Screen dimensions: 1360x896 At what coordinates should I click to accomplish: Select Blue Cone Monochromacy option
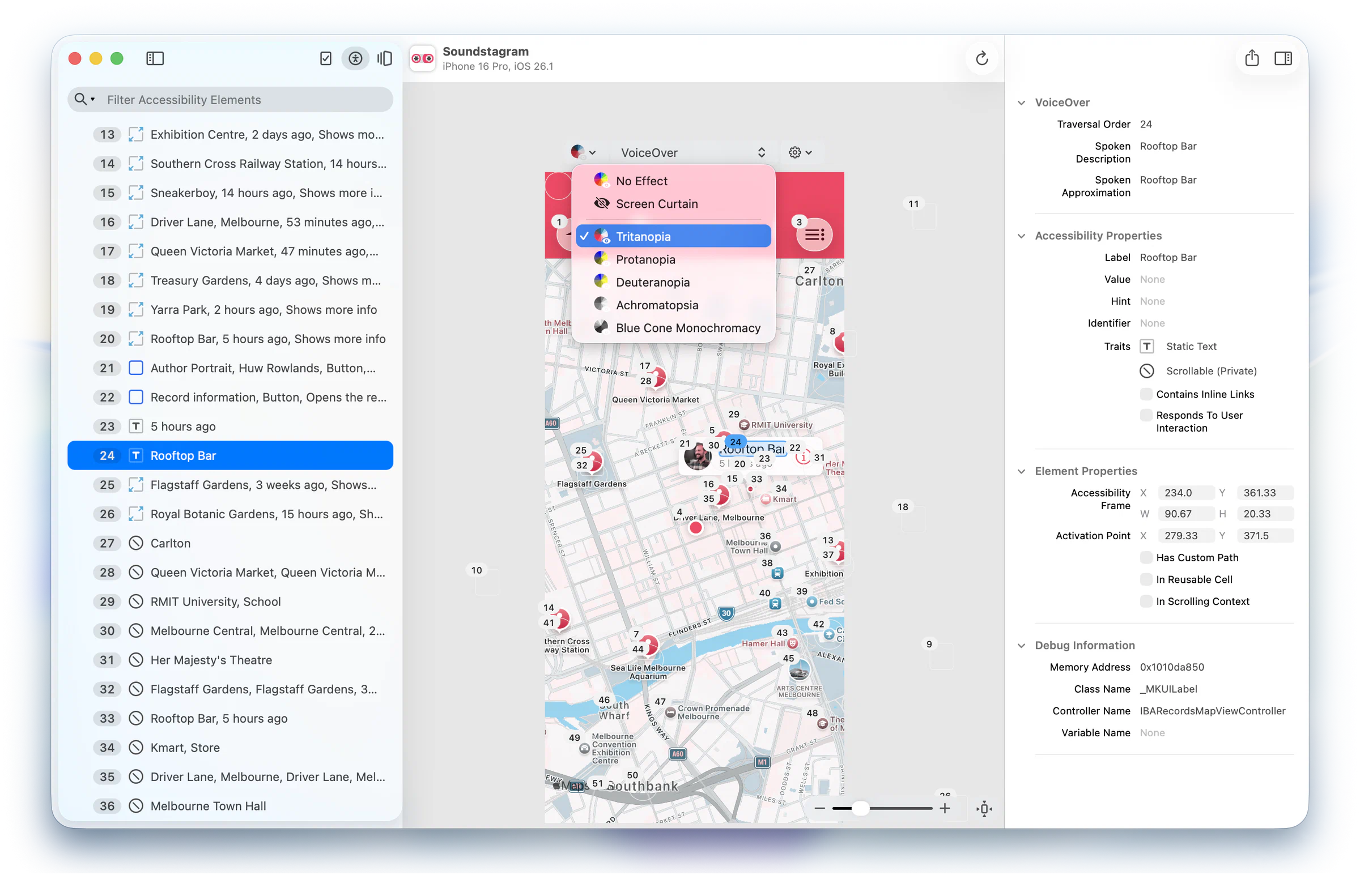(673, 327)
